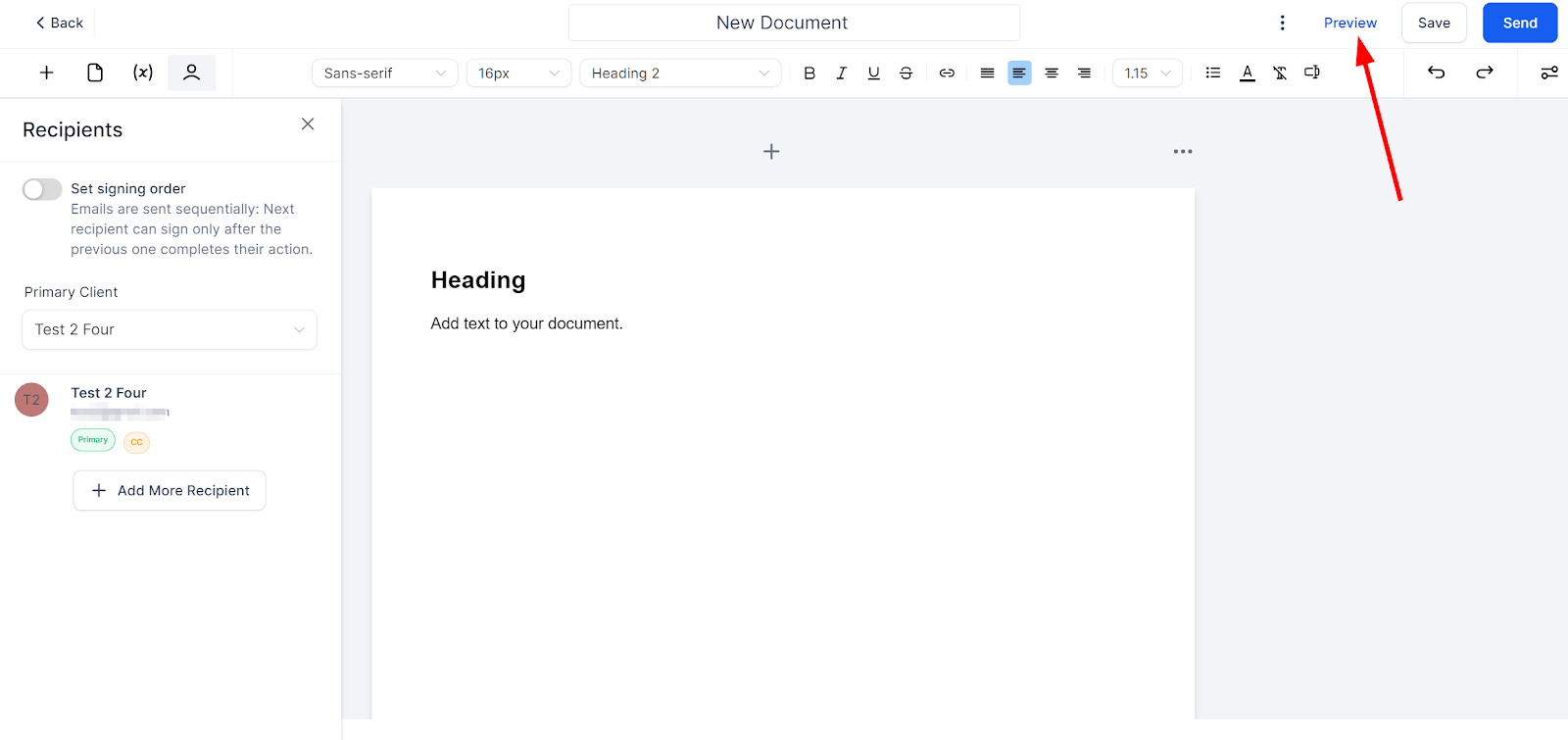Screen dimensions: 1568x740
Task: Click the Heading text in document
Action: coord(478,280)
